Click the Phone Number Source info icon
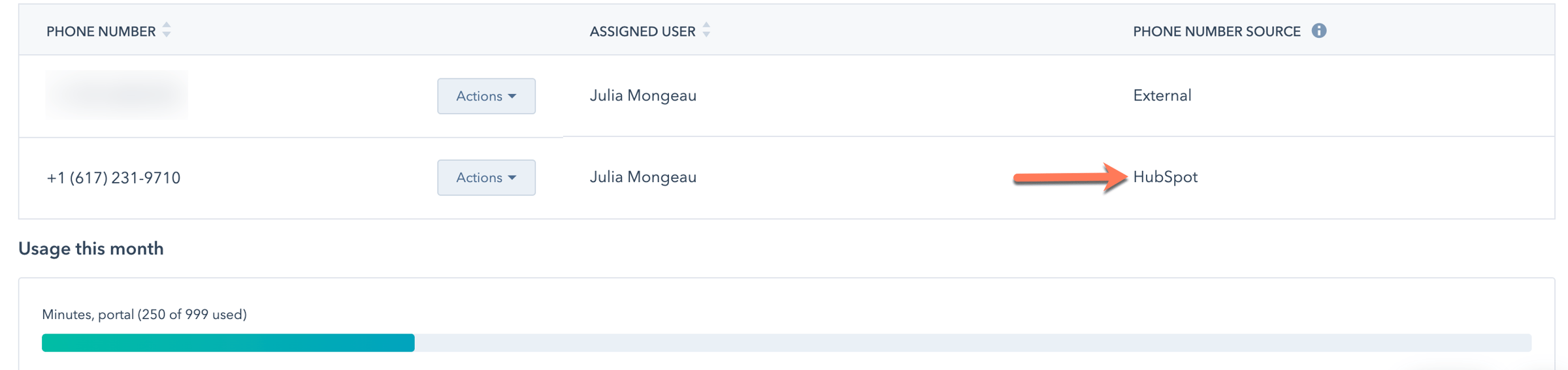 pyautogui.click(x=1318, y=31)
